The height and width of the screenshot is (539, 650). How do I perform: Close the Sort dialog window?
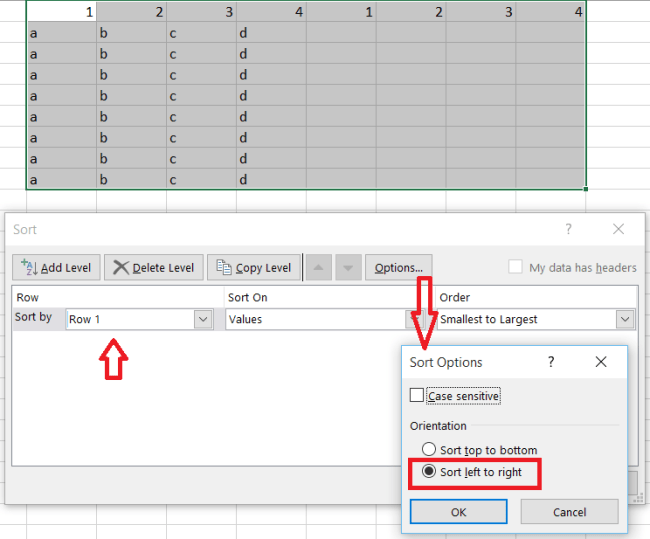coord(618,229)
